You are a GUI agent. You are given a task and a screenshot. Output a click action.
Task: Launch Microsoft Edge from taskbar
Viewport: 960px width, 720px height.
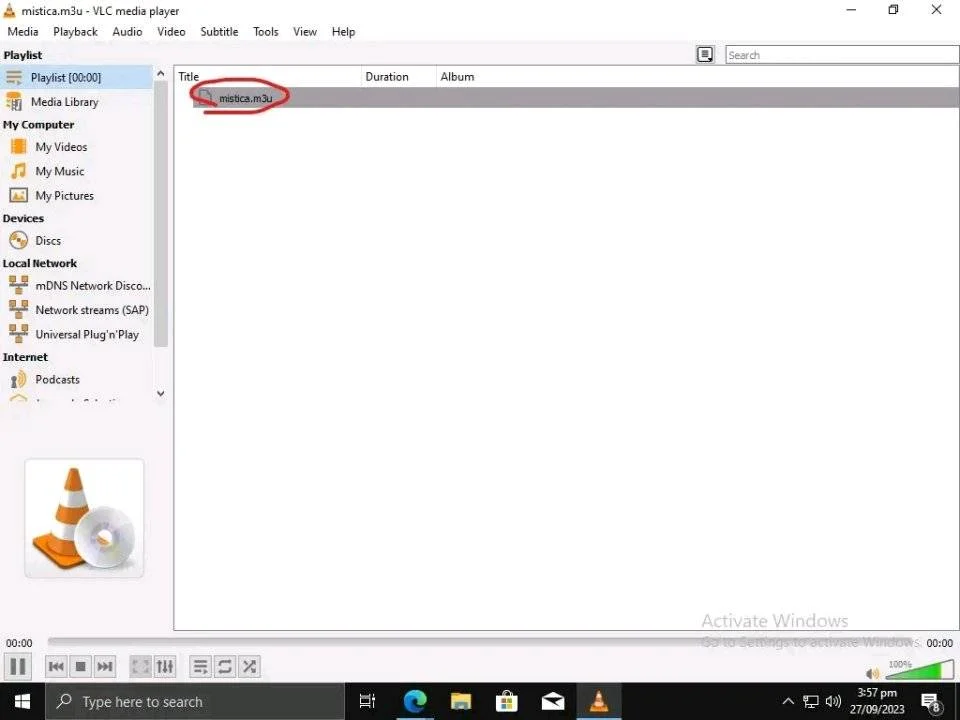414,702
